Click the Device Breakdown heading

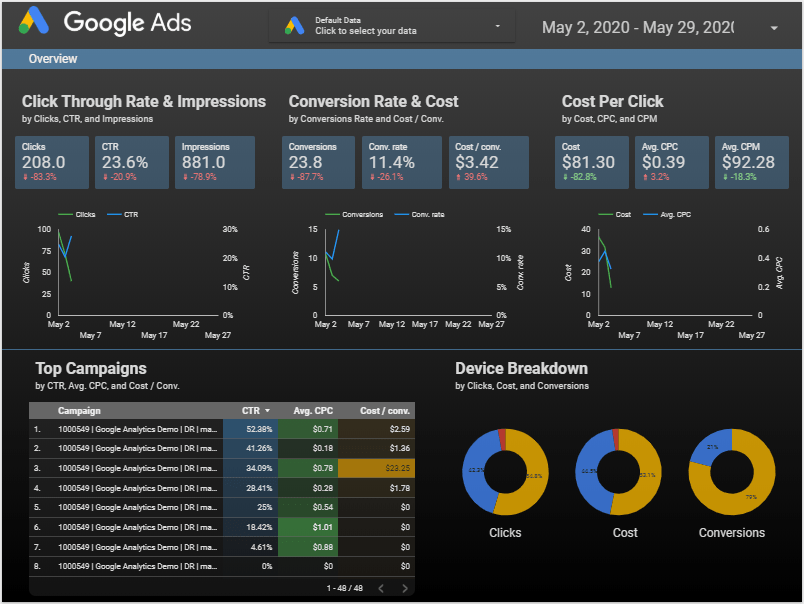(x=521, y=368)
